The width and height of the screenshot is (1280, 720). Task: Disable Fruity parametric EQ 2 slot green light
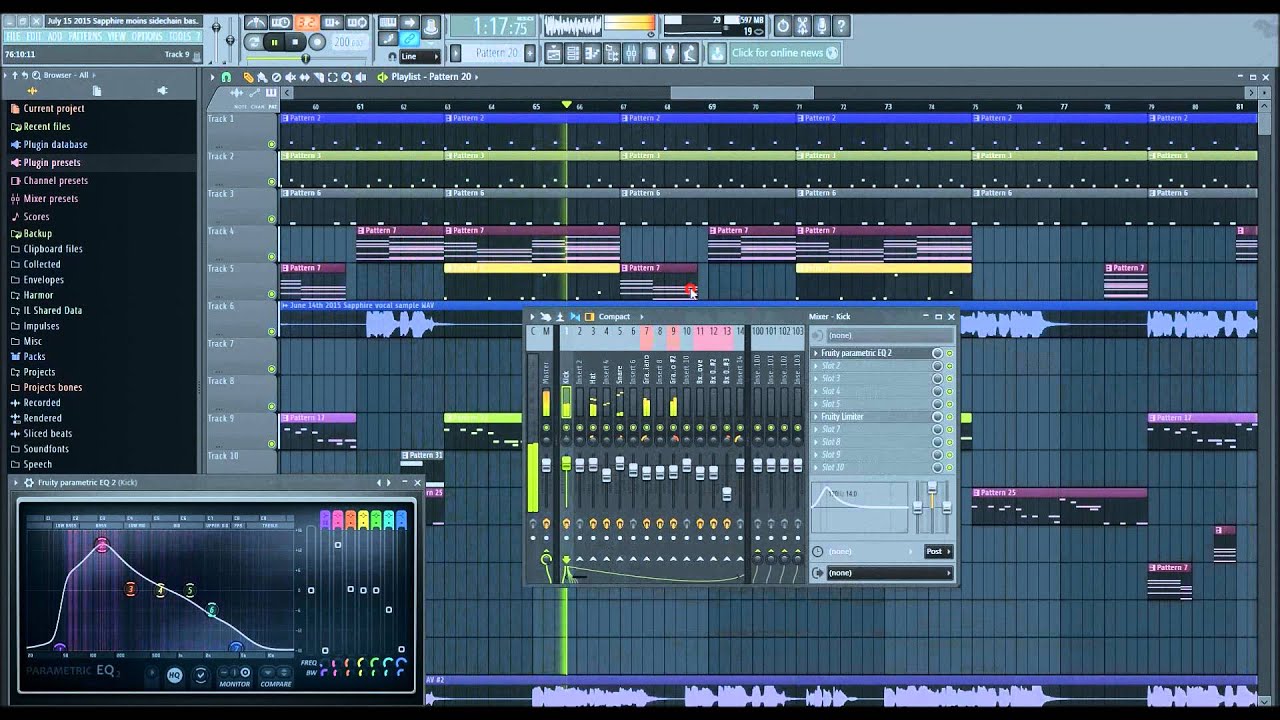[x=949, y=353]
